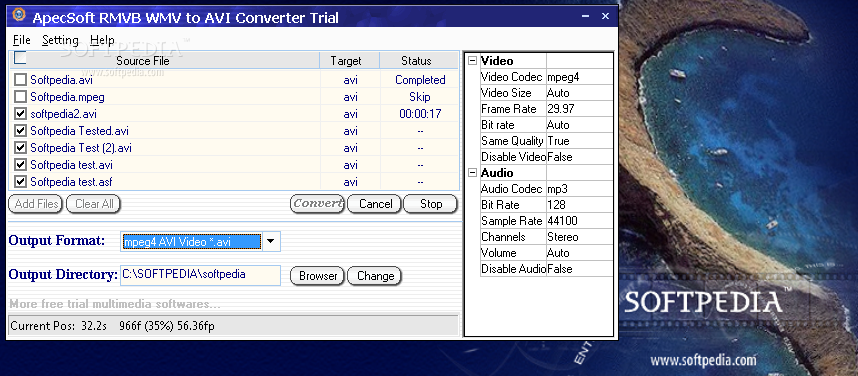Check the Softpedia.mpeg file checkbox
This screenshot has height=376, width=858.
[20, 97]
